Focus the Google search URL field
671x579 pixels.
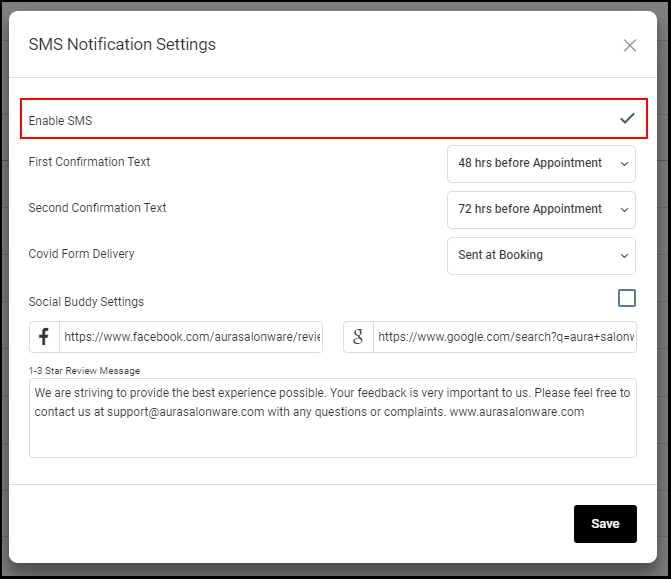(x=505, y=337)
